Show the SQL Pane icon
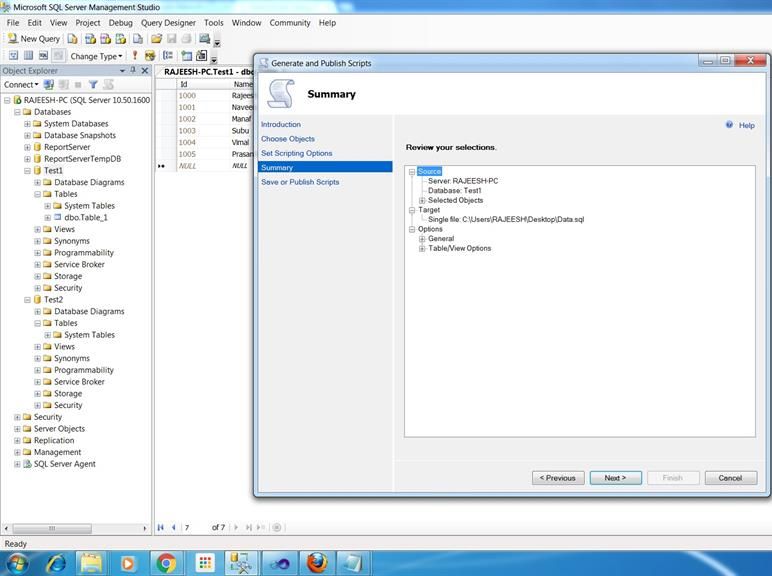The width and height of the screenshot is (772, 576). [x=43, y=56]
